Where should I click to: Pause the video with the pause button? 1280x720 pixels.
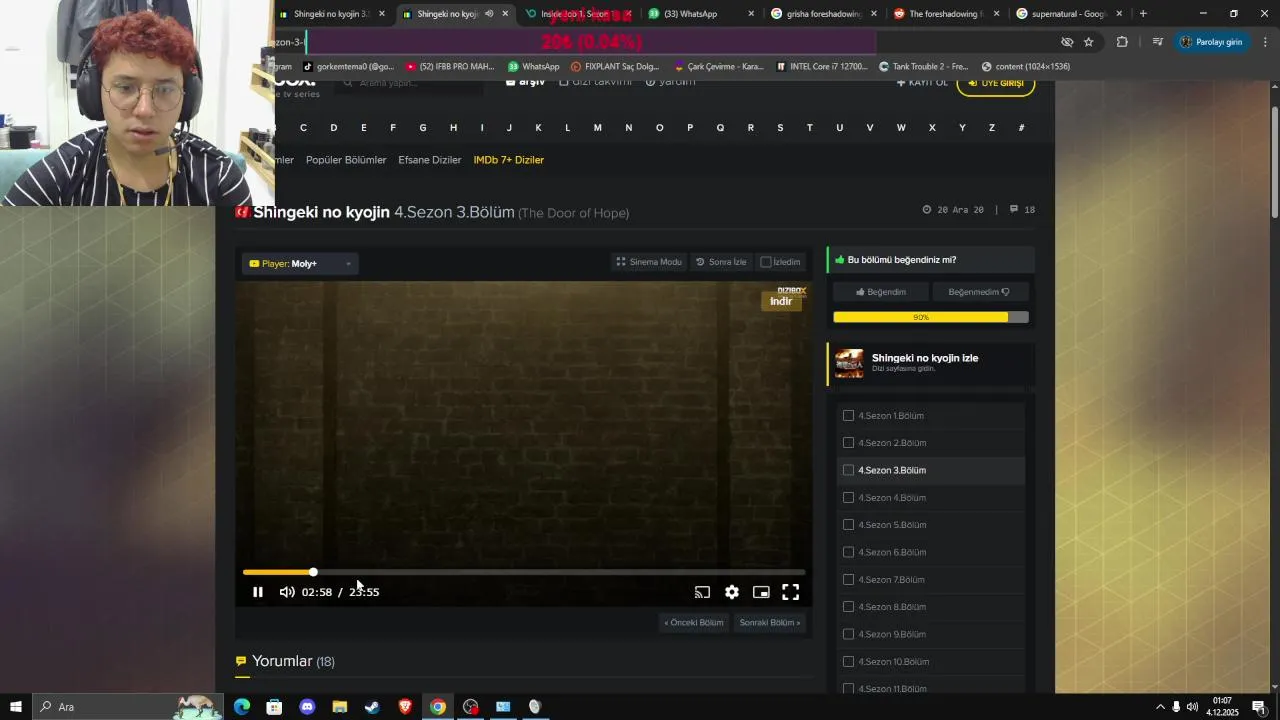pyautogui.click(x=257, y=592)
